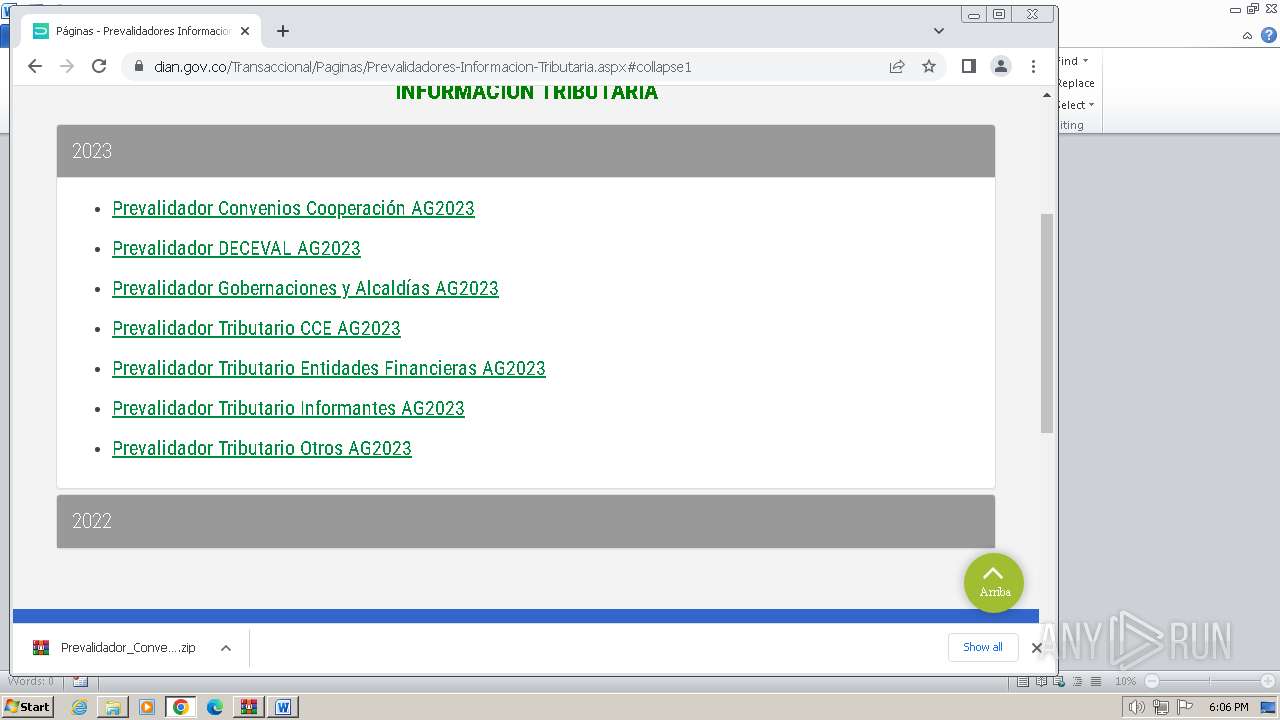View site security lock info
Image resolution: width=1280 pixels, height=720 pixels.
click(x=138, y=66)
